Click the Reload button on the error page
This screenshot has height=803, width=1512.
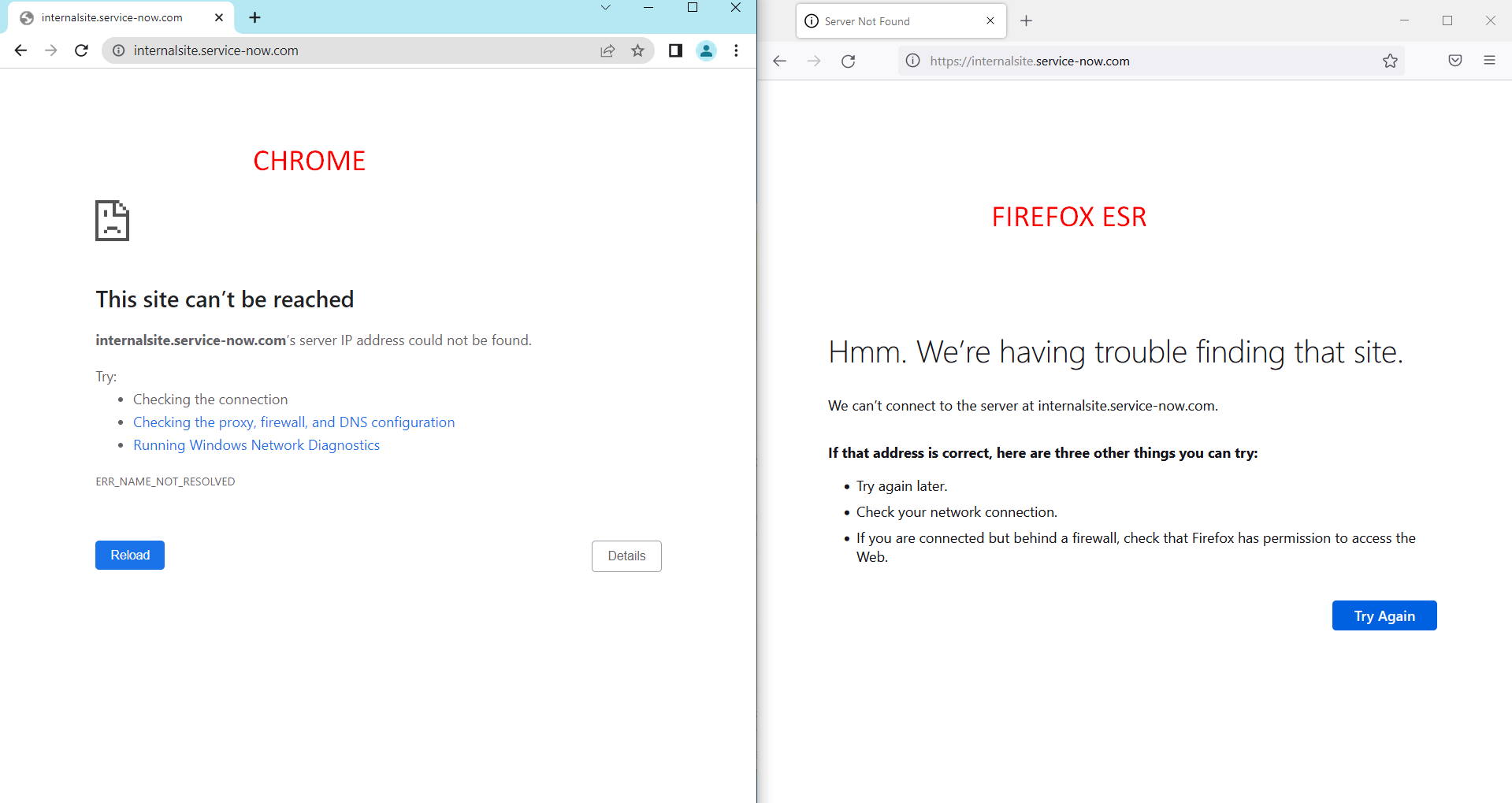tap(129, 555)
